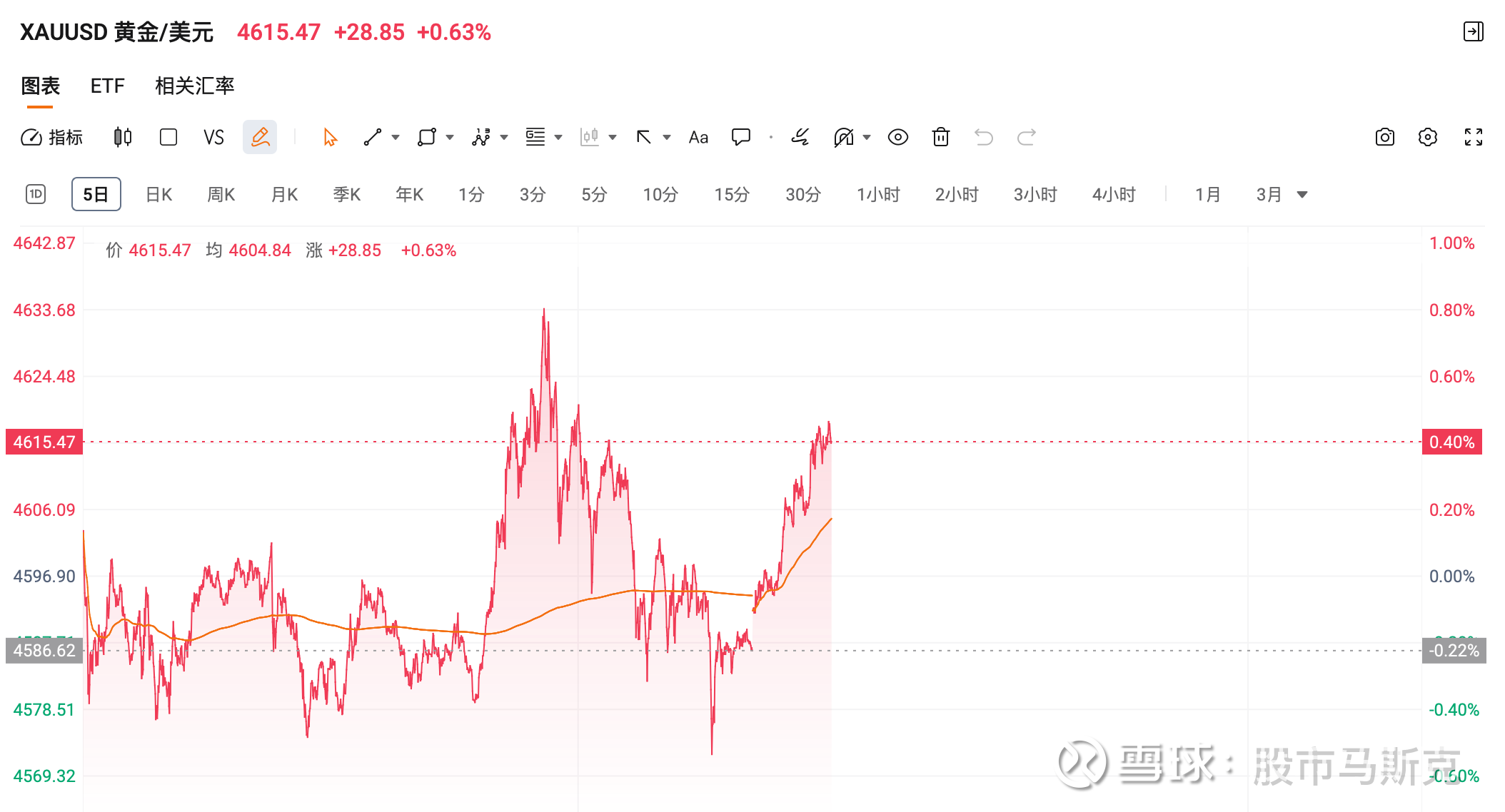Enter fullscreen chart mode

(1473, 137)
